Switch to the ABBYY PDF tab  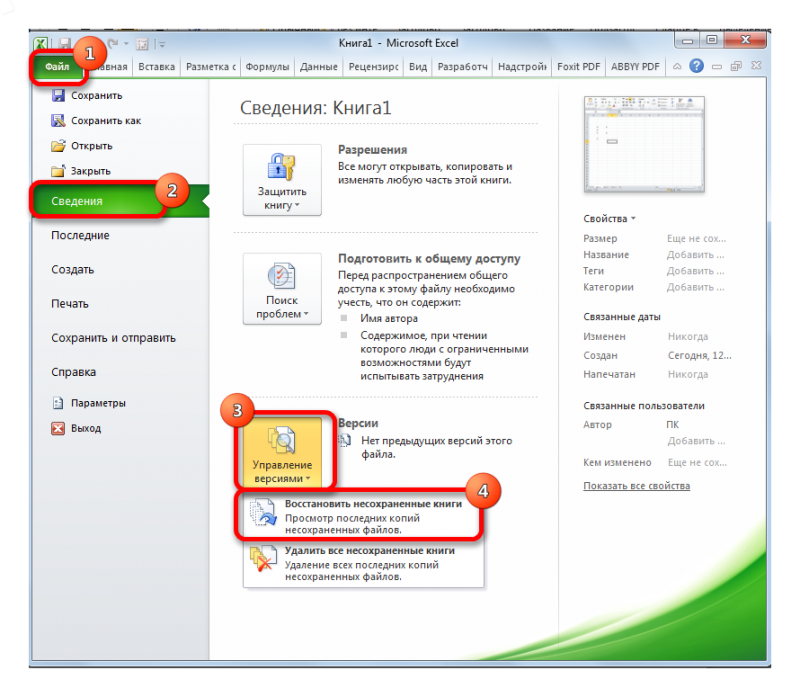pos(635,67)
